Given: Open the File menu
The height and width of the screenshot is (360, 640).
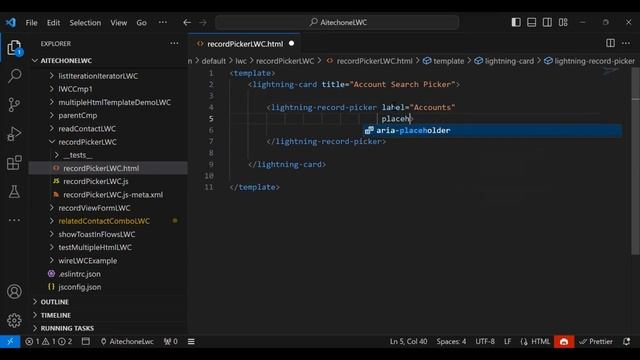Looking at the screenshot, I should 31,22.
